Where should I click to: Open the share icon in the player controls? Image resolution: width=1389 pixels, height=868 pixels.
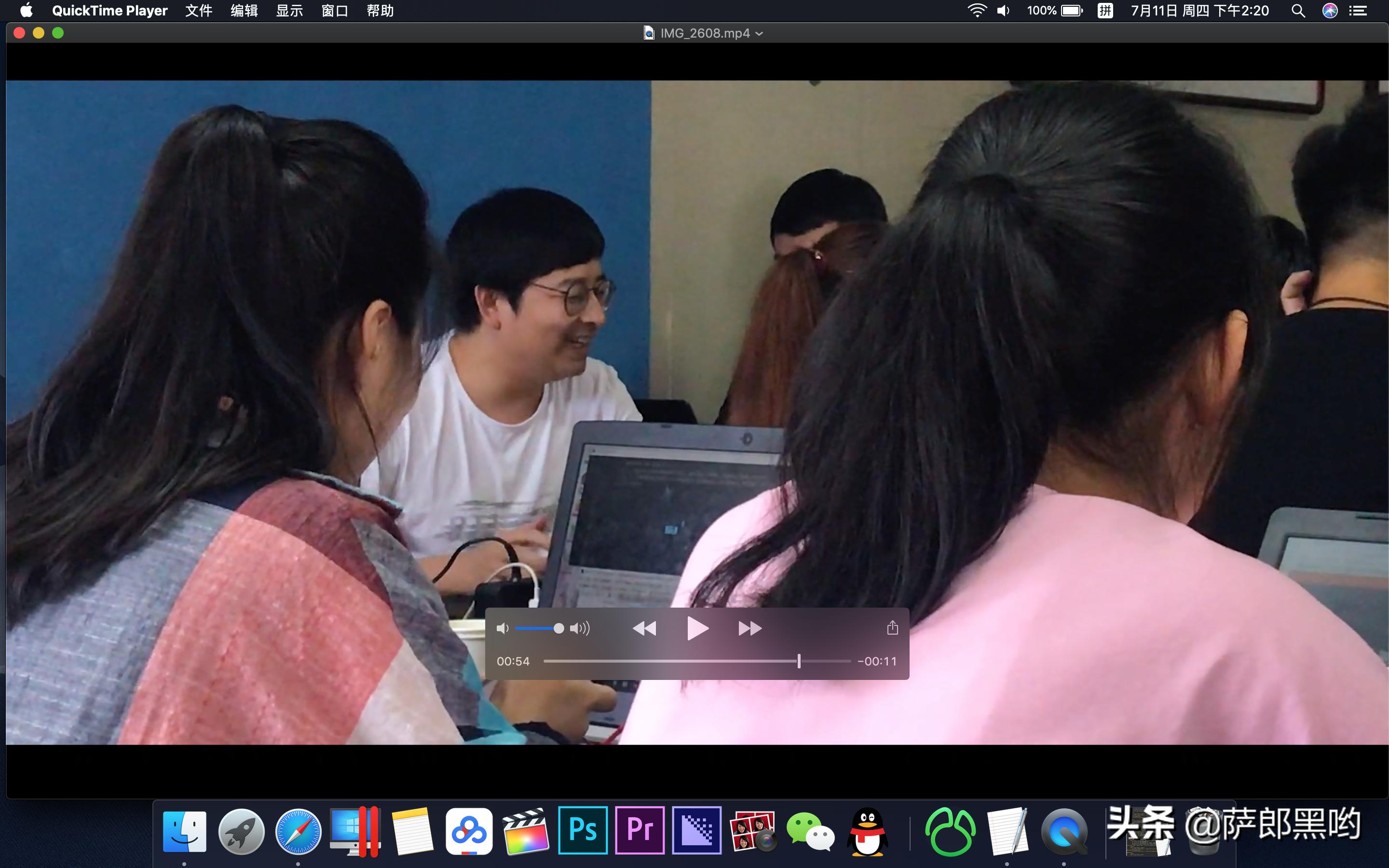pos(892,627)
